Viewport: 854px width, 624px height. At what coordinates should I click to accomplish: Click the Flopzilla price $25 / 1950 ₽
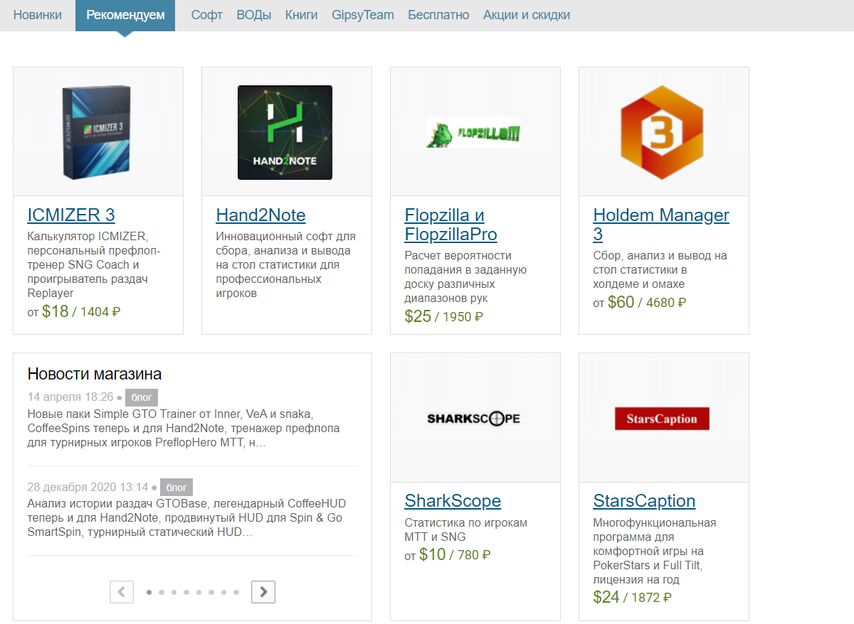tap(443, 316)
